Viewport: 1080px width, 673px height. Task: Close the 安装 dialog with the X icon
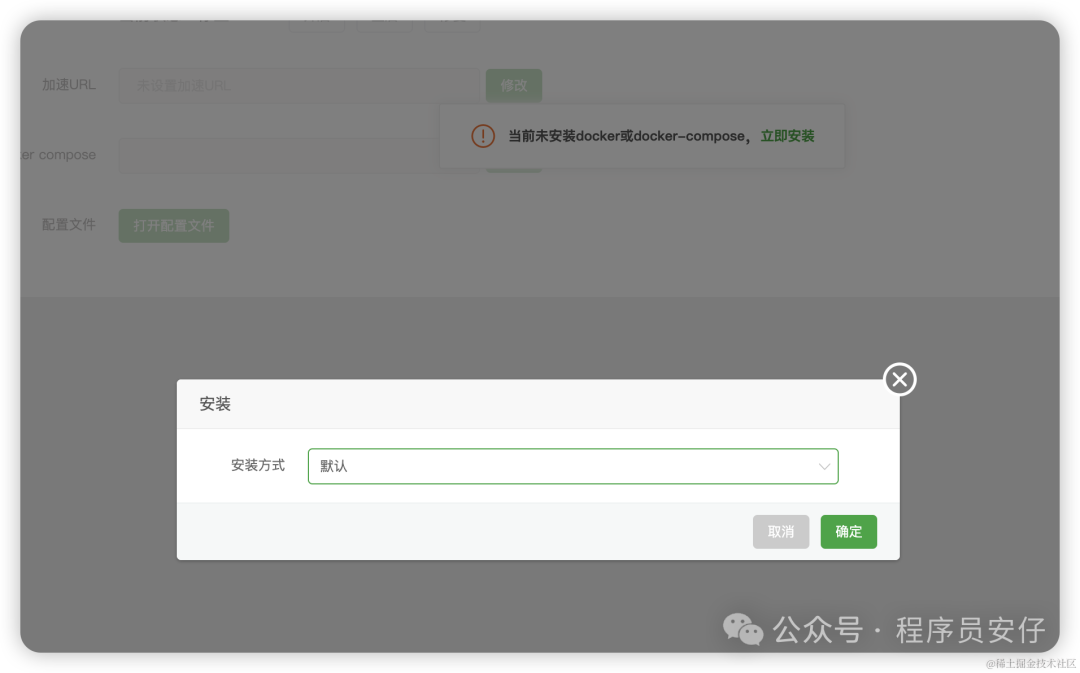[900, 379]
